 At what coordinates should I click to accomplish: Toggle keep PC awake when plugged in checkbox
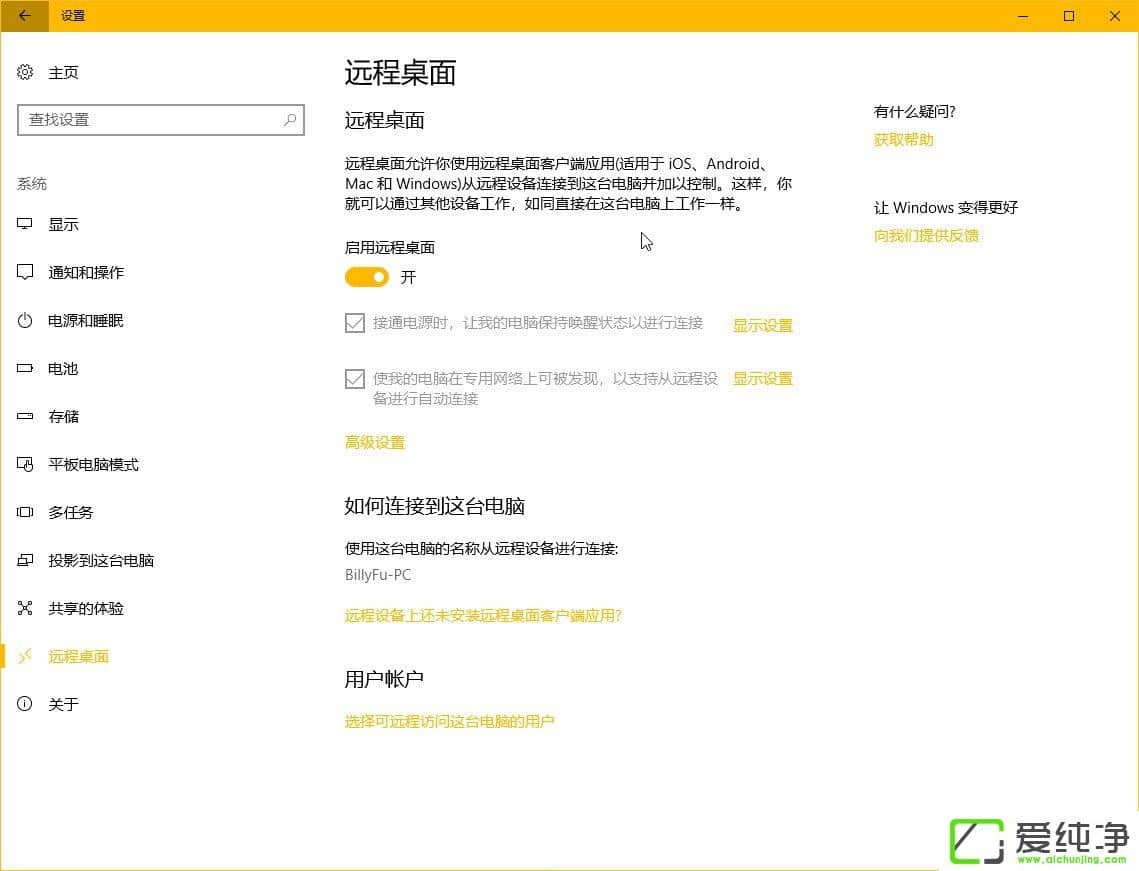[x=354, y=323]
